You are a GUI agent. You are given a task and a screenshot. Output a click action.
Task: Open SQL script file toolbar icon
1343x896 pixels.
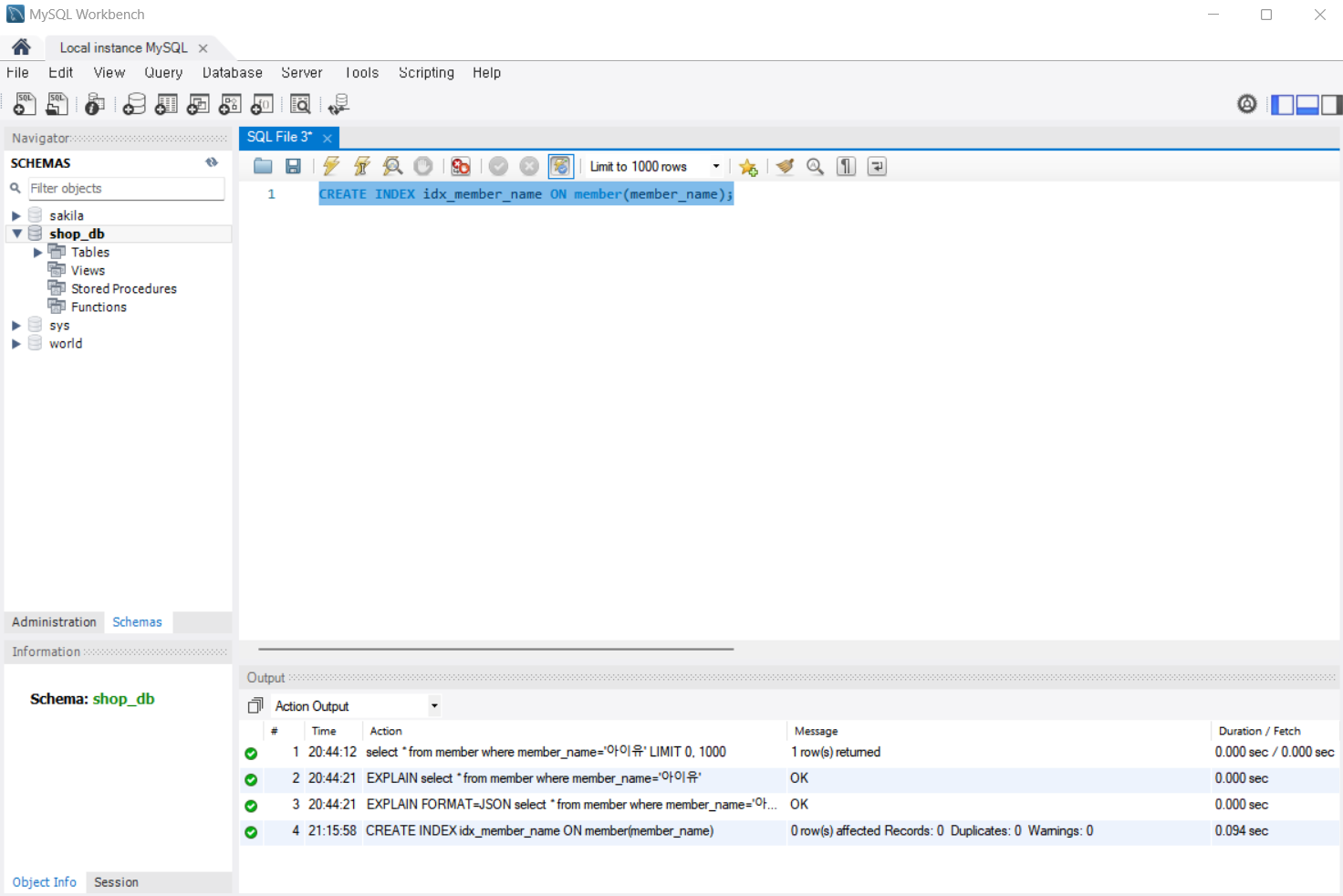(57, 104)
